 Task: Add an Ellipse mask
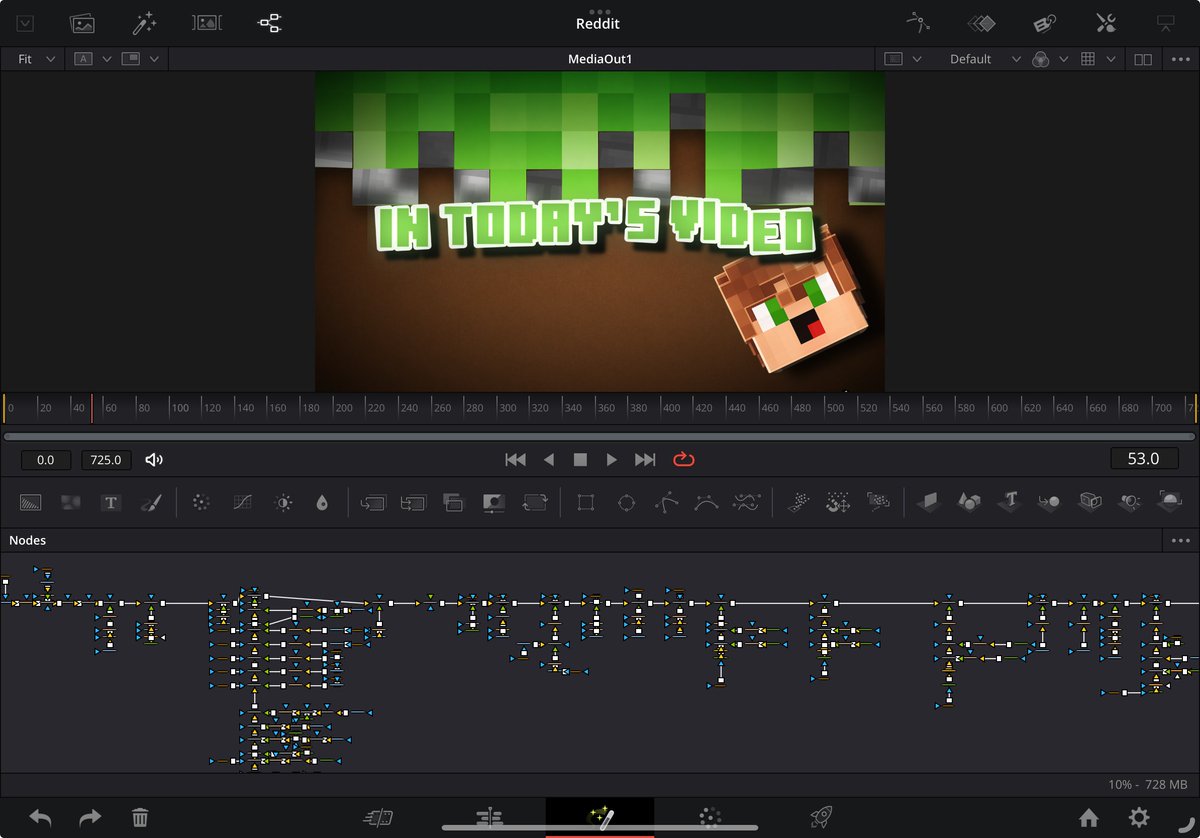coord(627,502)
